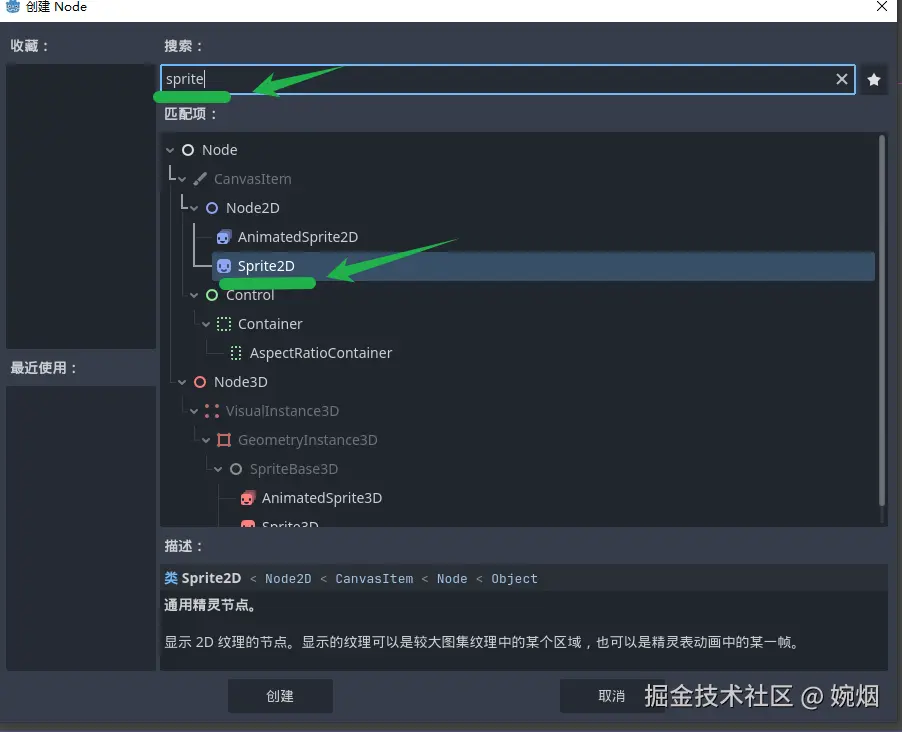Click the AspectRatioContainer node icon
The image size is (902, 732).
pos(236,353)
